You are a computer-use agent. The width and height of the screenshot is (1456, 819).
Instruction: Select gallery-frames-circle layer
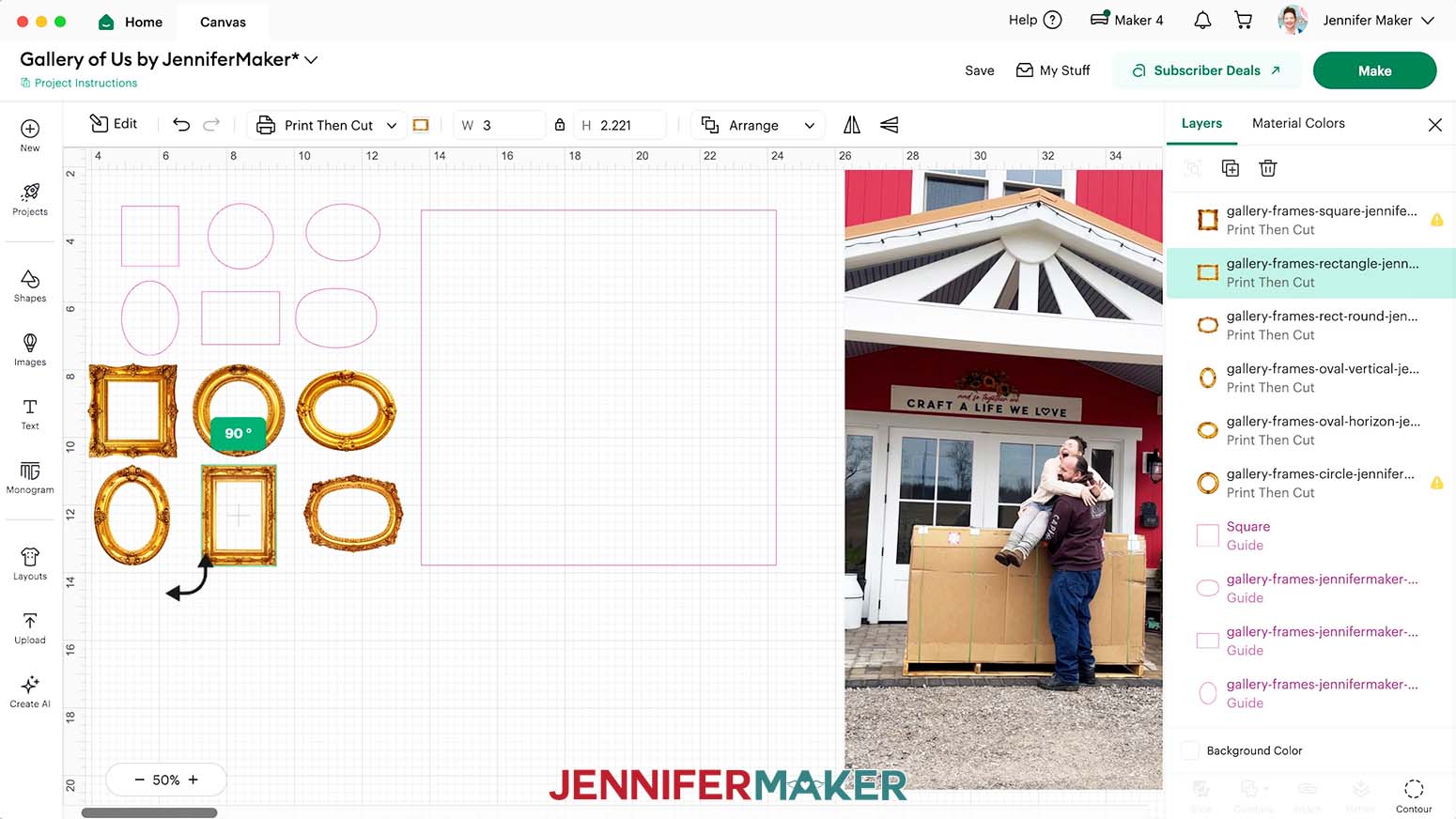pos(1310,483)
